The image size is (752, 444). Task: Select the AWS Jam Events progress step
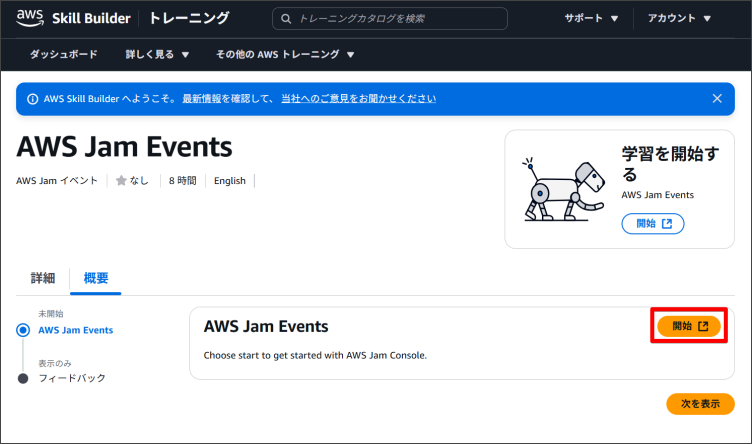click(x=75, y=330)
